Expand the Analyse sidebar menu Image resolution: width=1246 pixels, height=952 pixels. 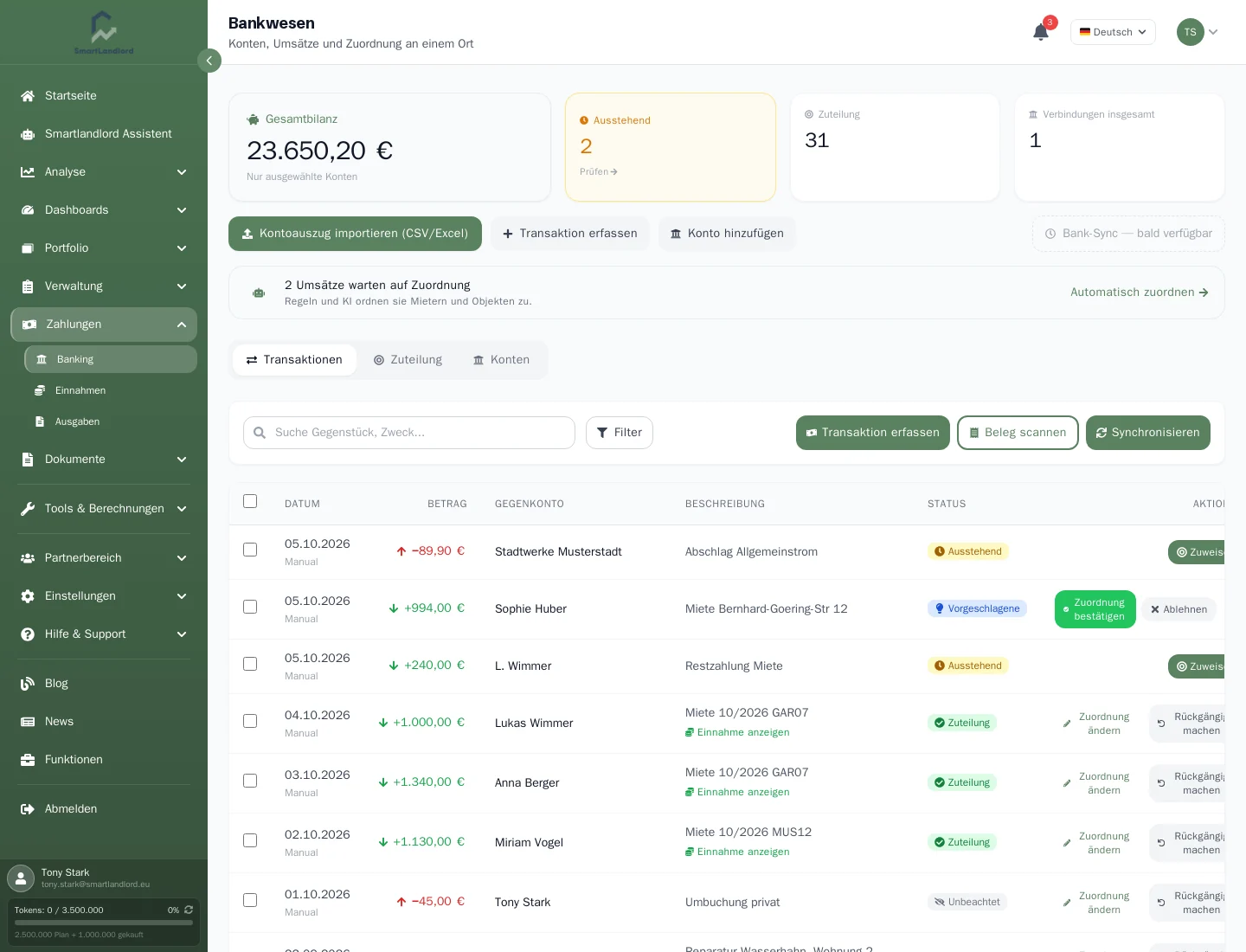pos(104,172)
